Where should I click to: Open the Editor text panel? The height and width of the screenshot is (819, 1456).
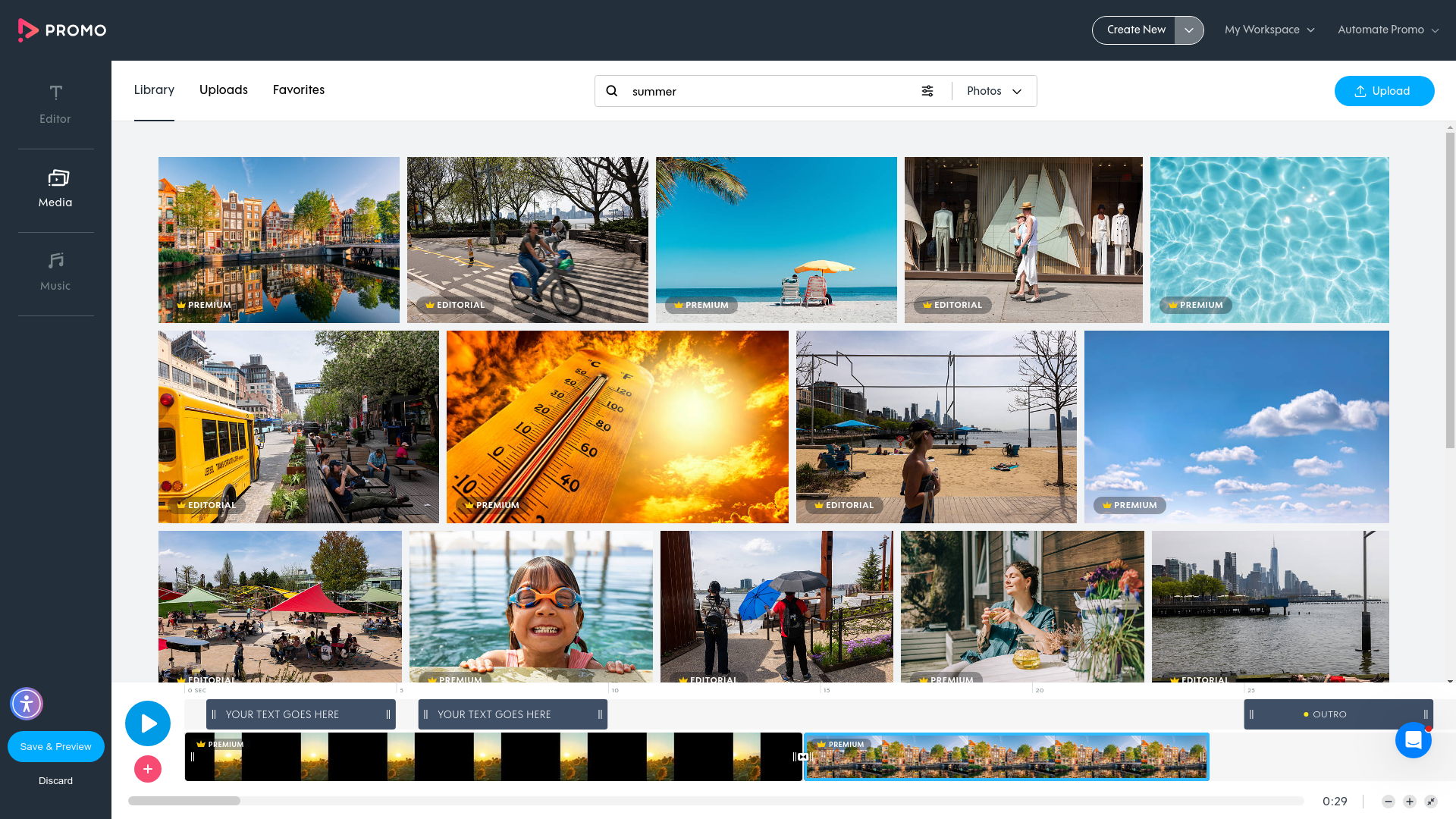55,104
